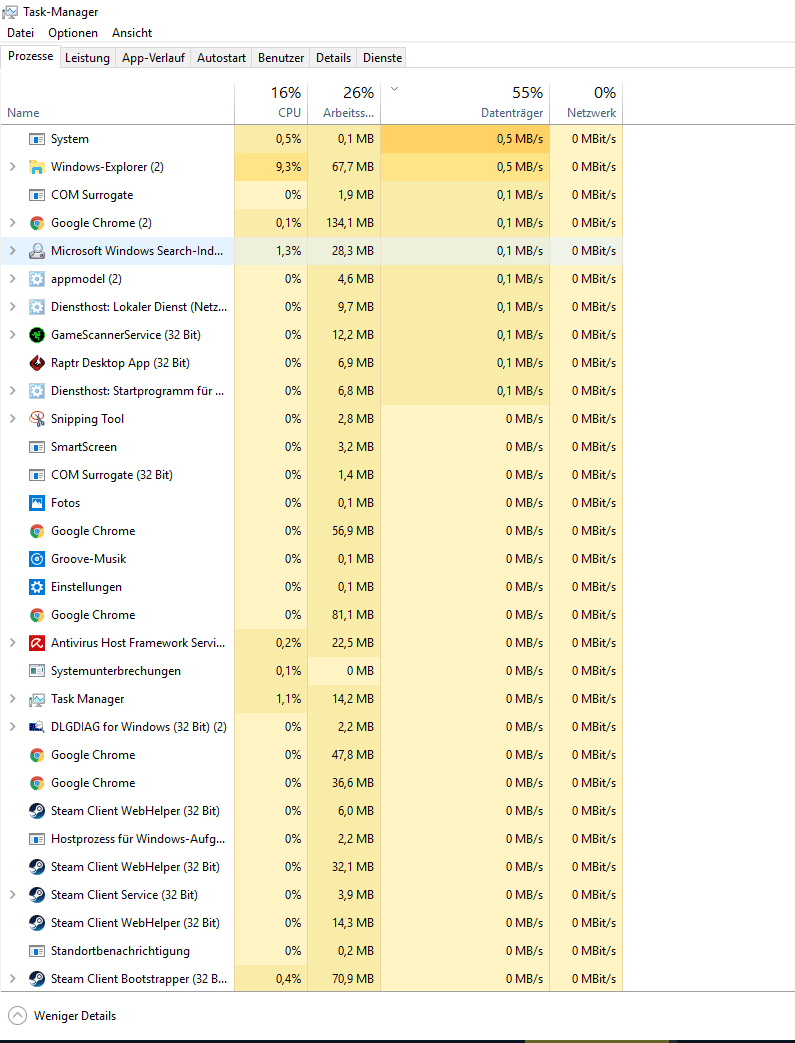Select the COM Surrogate row with 1,9 MB
This screenshot has width=795, height=1043.
311,195
